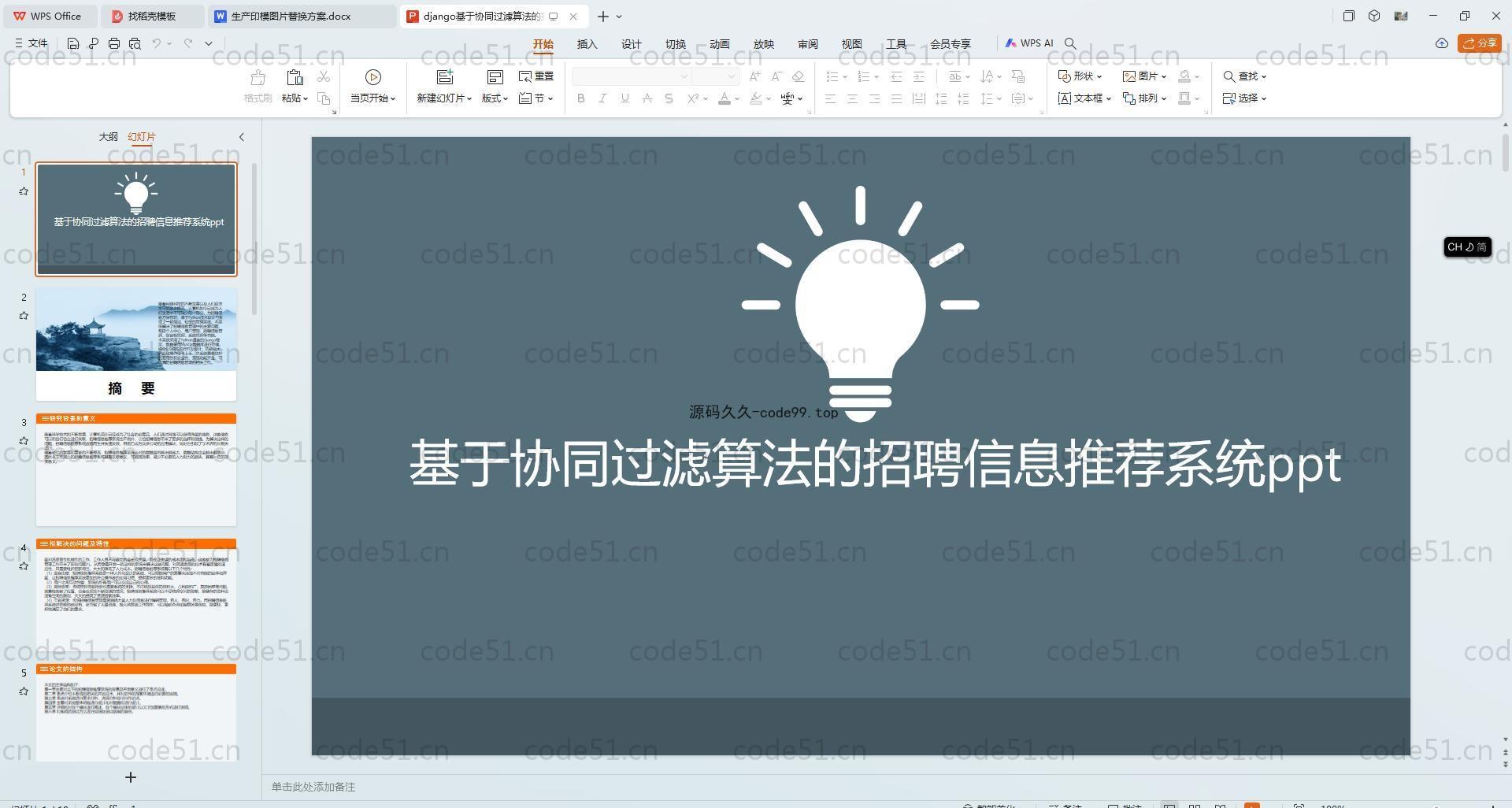Click the Format Painter icon
The width and height of the screenshot is (1512, 808).
258,77
